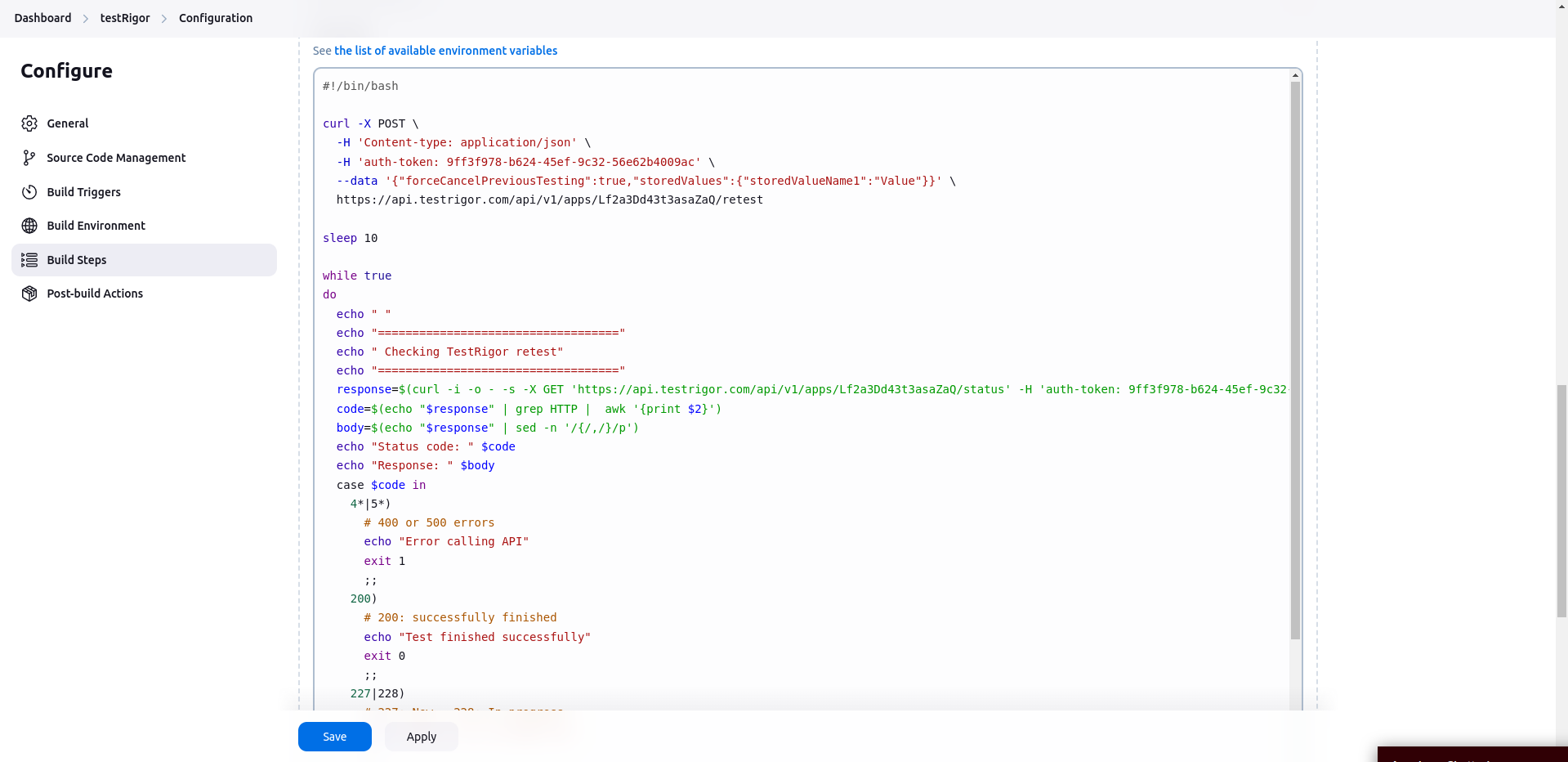Click the General gear icon
Screen dimensions: 1568x762
[29, 123]
